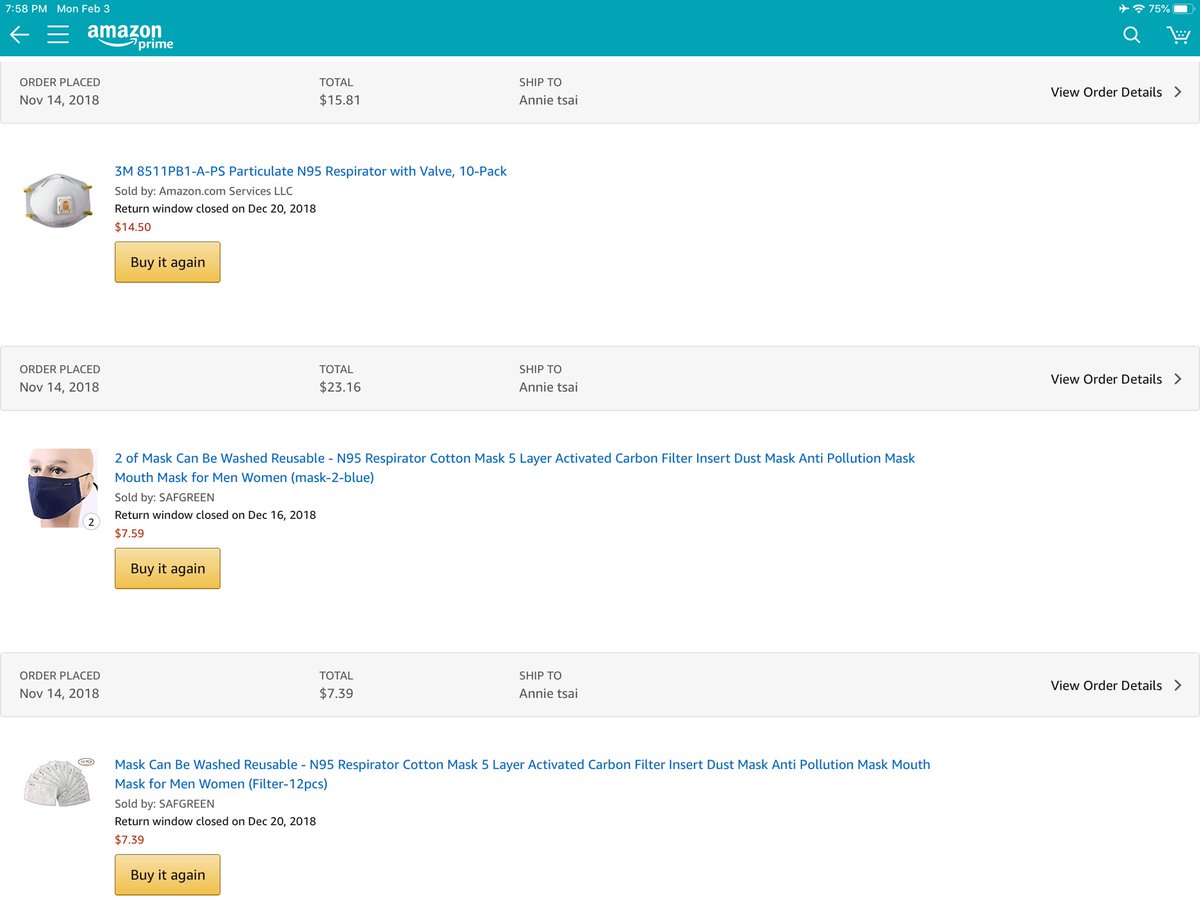Screen dimensions: 1200x899
Task: Buy the 3M N95 Respirator again
Action: click(168, 262)
